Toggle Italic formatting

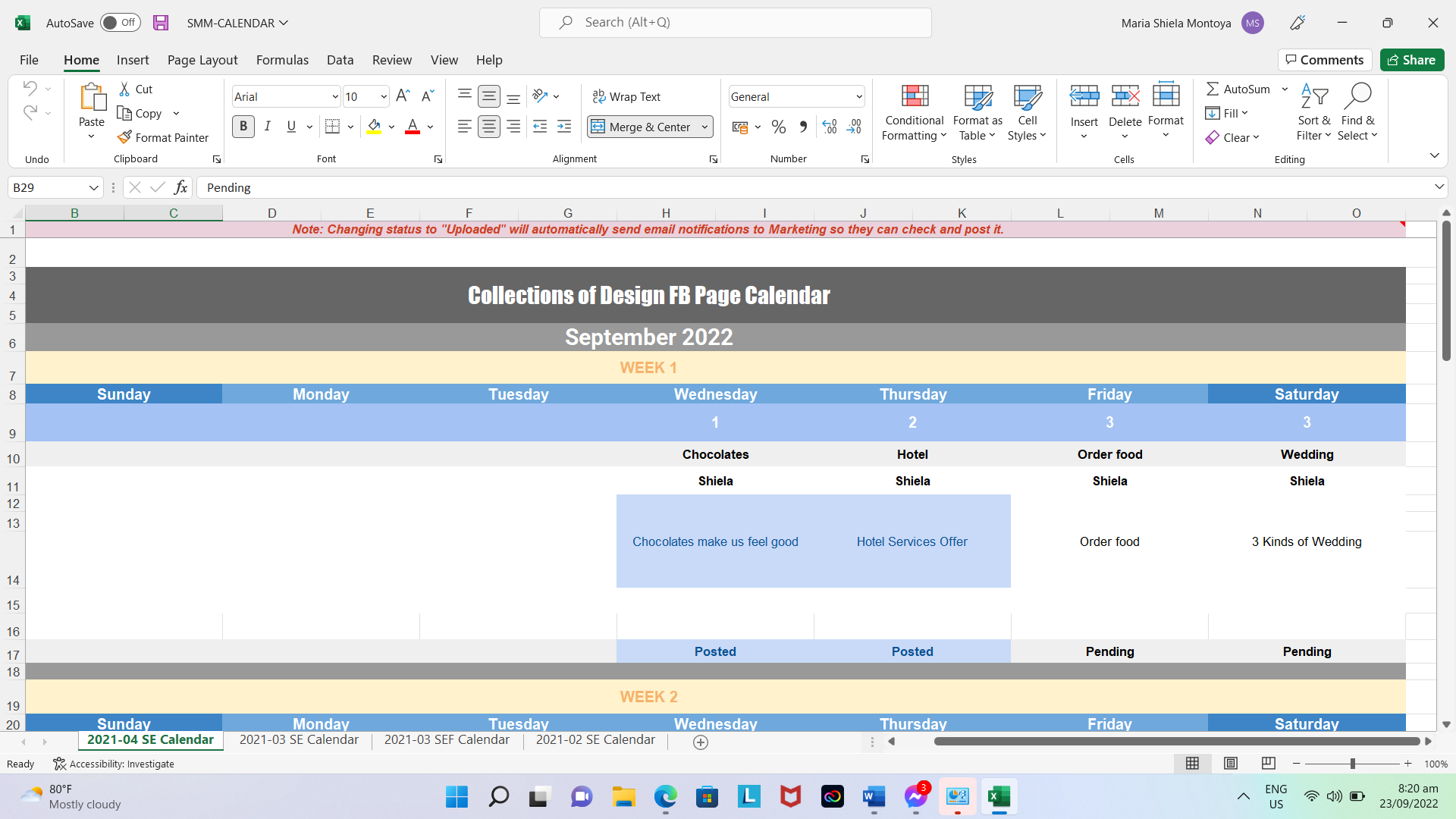pyautogui.click(x=268, y=127)
